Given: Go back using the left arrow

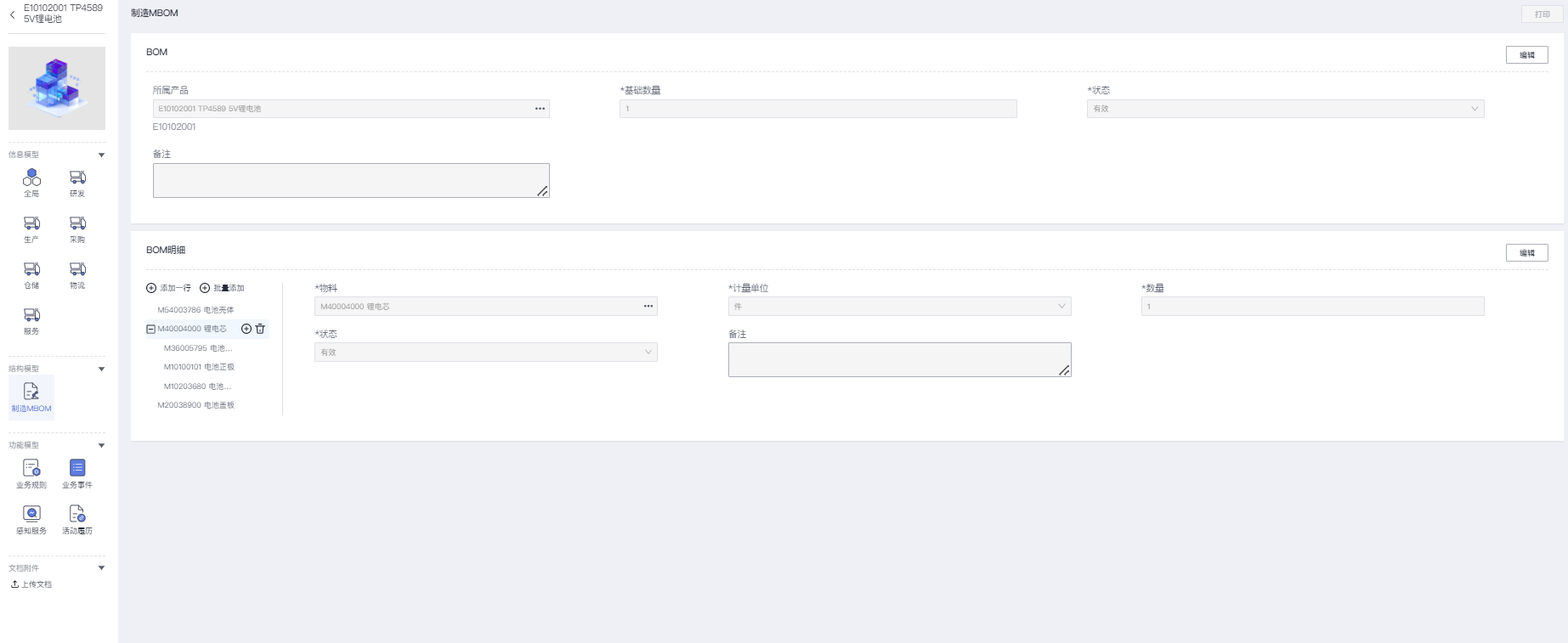Looking at the screenshot, I should (x=13, y=14).
